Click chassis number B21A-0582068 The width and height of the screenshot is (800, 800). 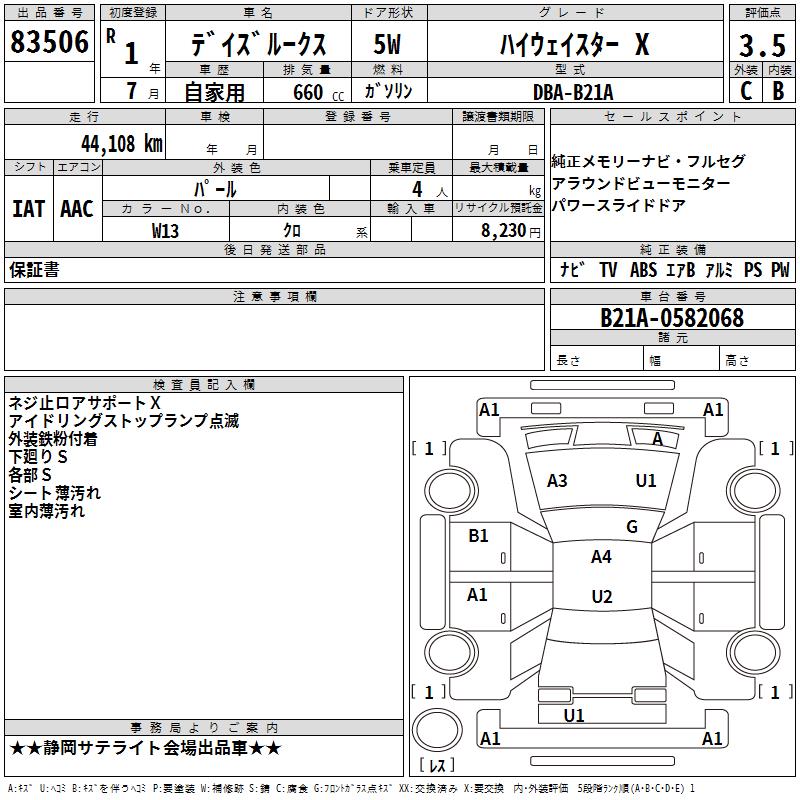672,318
